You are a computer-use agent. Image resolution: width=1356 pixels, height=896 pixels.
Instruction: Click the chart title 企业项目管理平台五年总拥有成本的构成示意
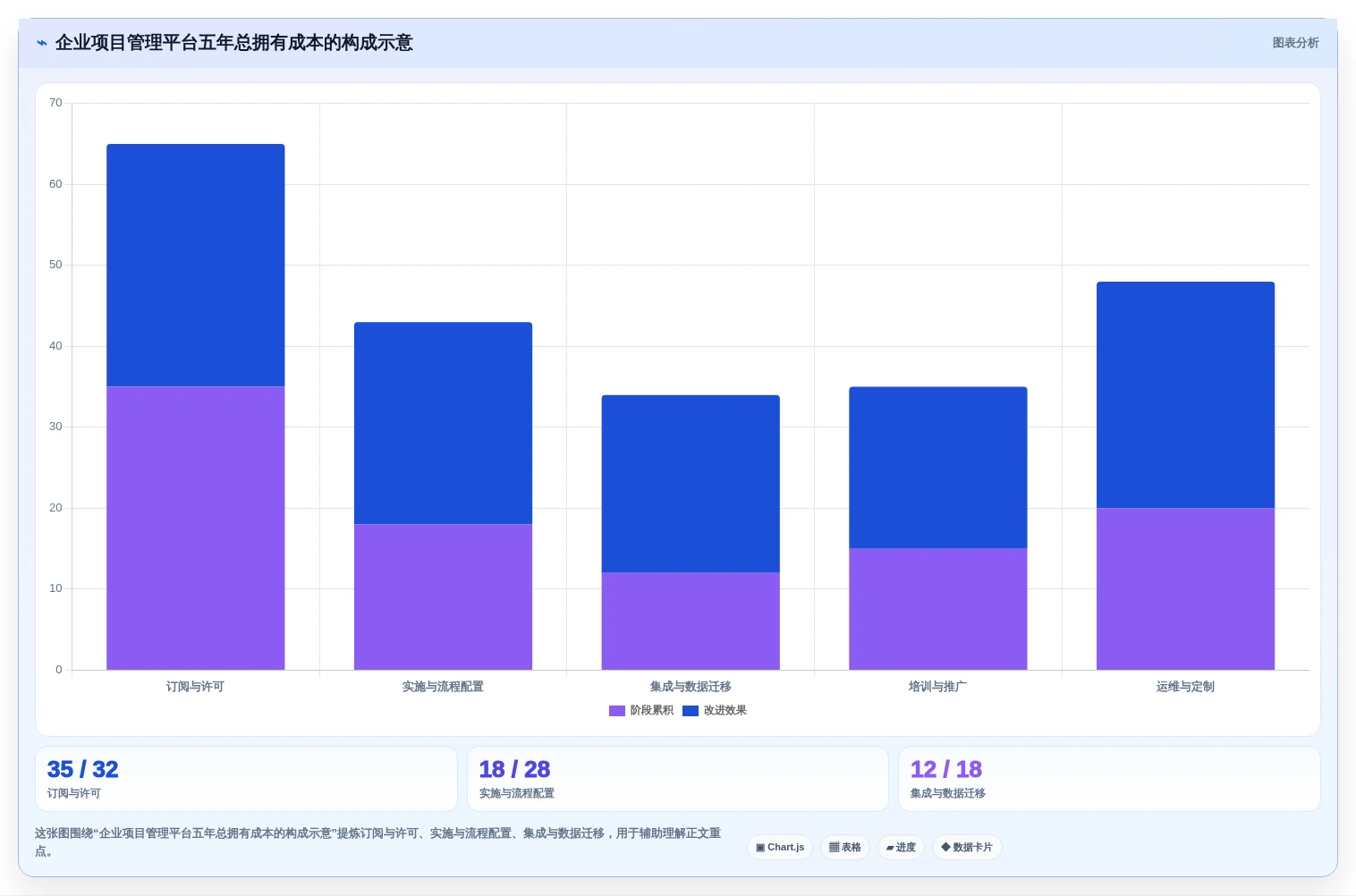(x=234, y=43)
